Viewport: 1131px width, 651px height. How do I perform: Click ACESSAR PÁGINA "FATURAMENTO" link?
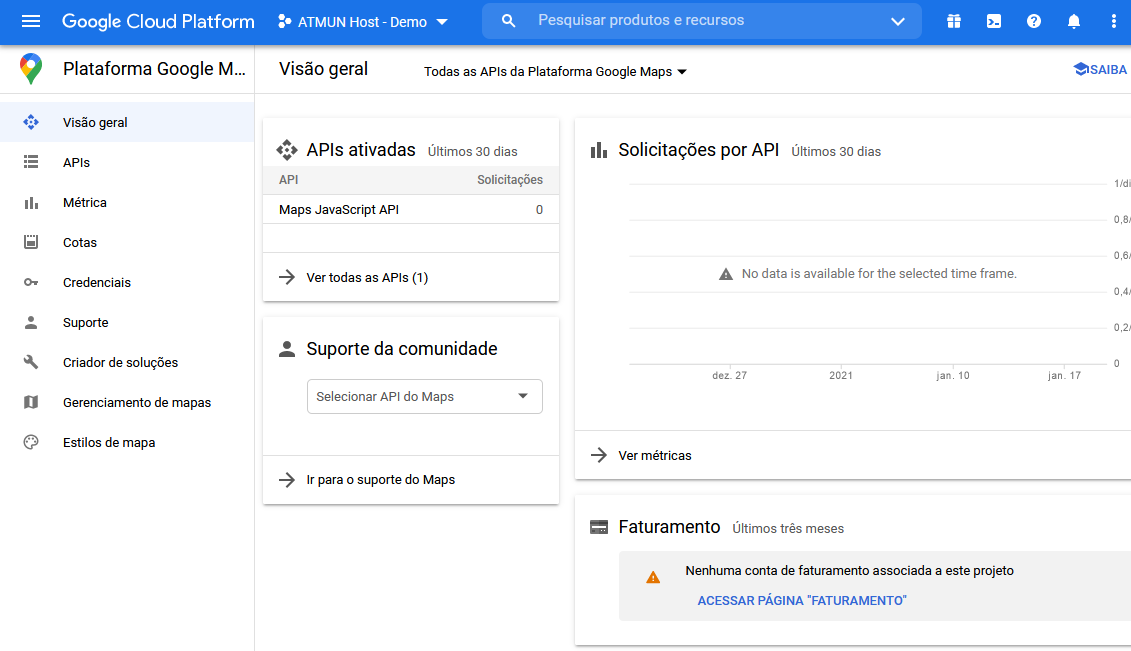[802, 601]
